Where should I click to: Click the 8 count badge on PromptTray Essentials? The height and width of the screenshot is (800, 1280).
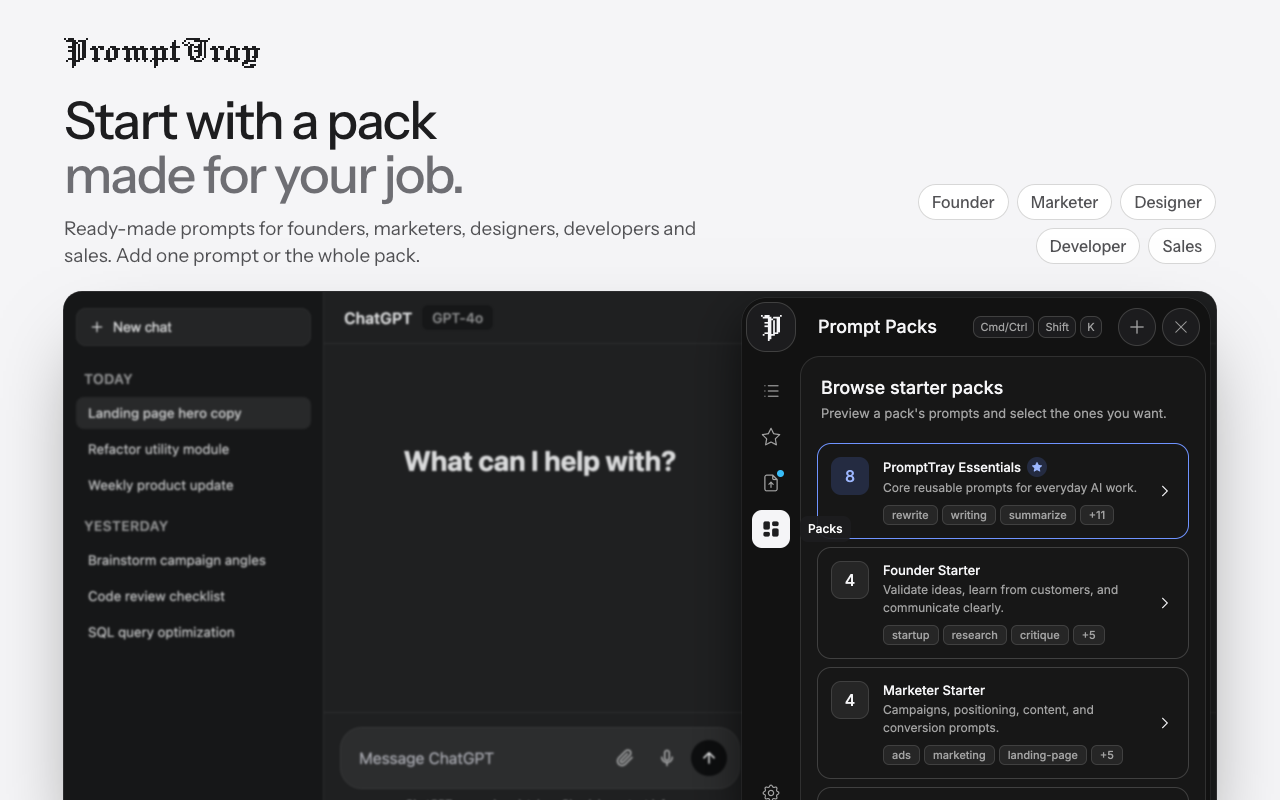(850, 476)
